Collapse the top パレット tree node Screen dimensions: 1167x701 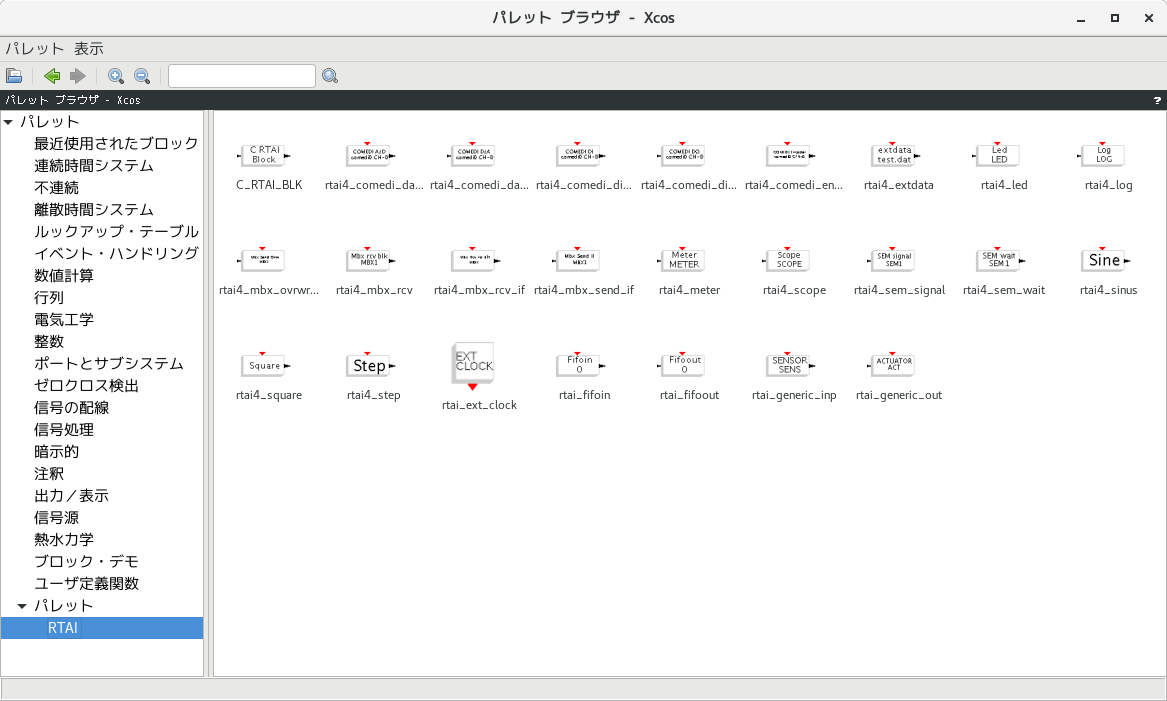pyautogui.click(x=10, y=121)
